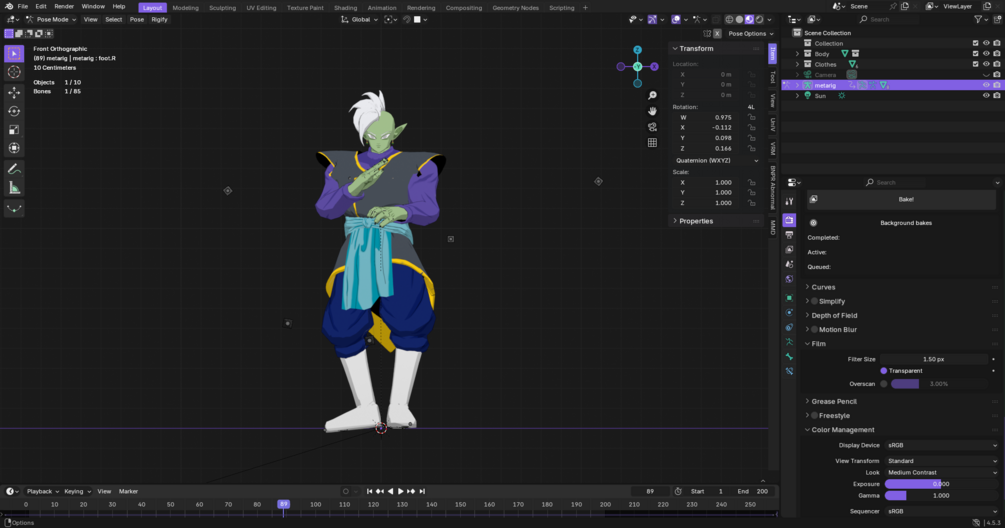Click the pan view hand icon
The height and width of the screenshot is (528, 1005).
coord(652,111)
